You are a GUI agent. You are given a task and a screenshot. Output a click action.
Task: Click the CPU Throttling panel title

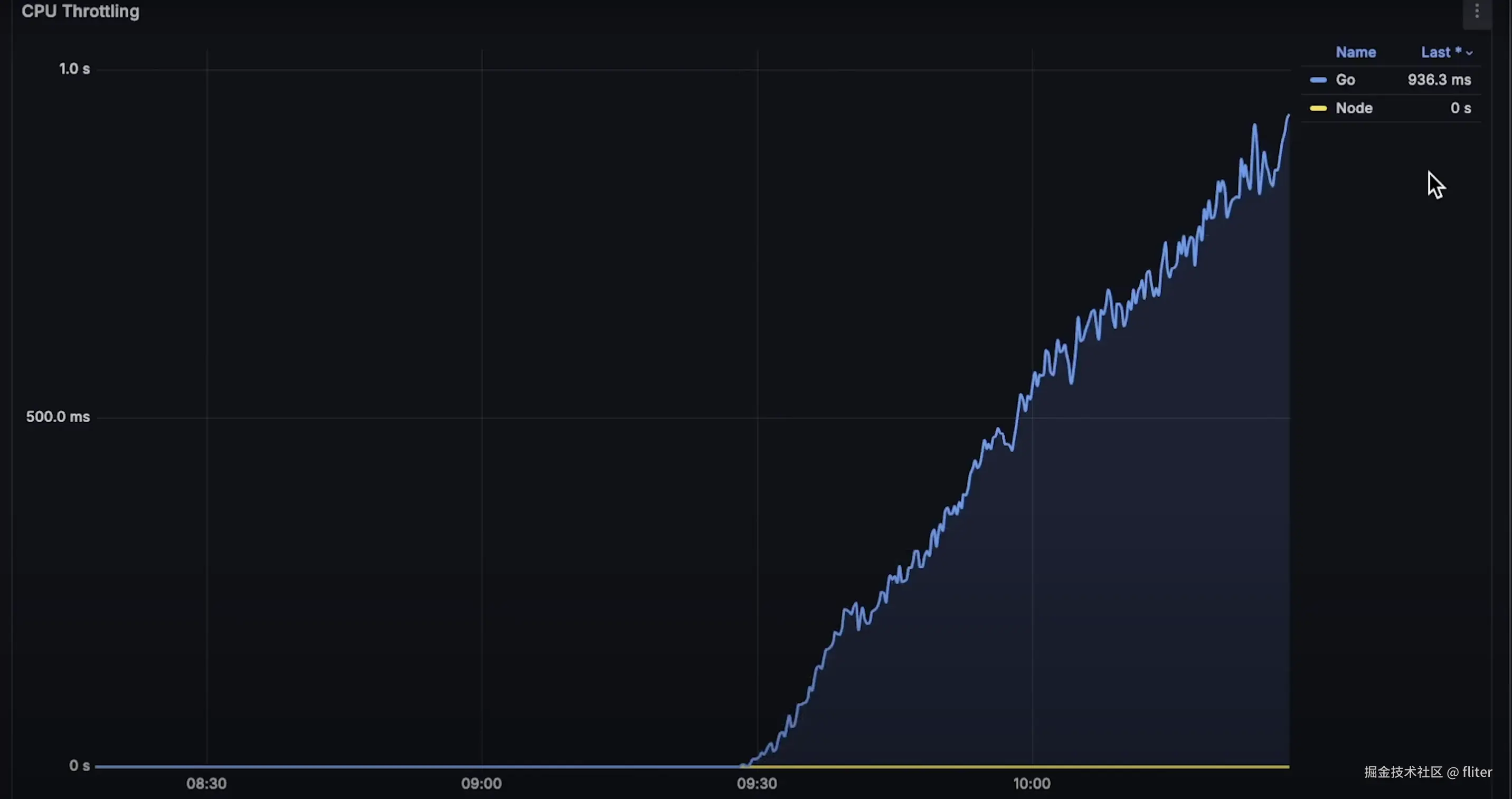pyautogui.click(x=80, y=12)
